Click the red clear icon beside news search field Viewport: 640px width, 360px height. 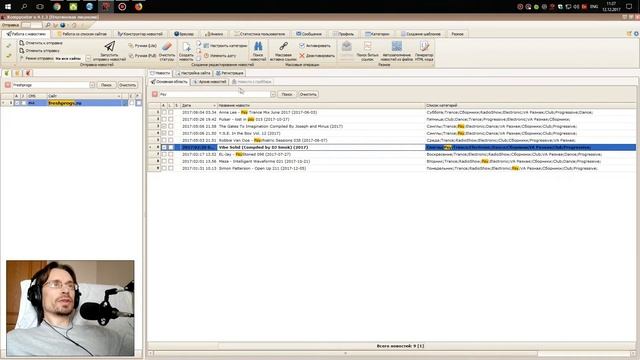(155, 94)
